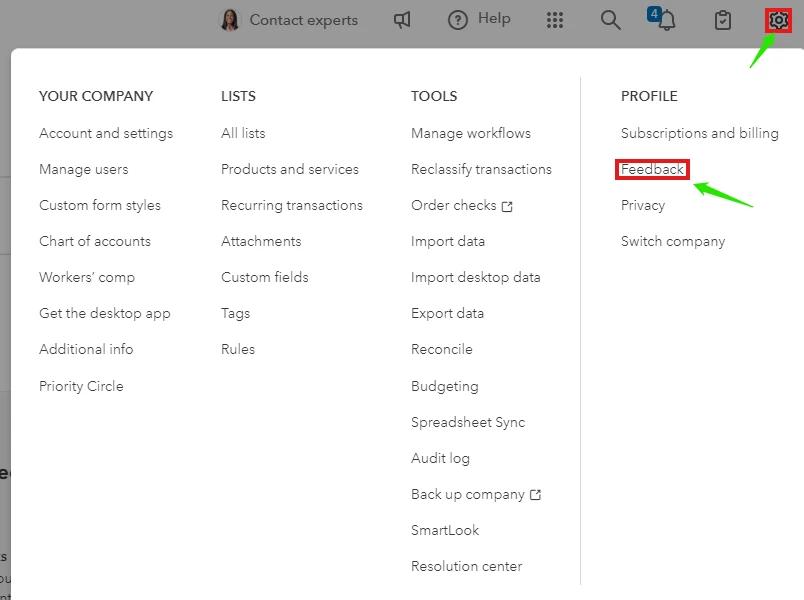The image size is (804, 600).
Task: Open Reconcile tool
Action: pos(441,349)
